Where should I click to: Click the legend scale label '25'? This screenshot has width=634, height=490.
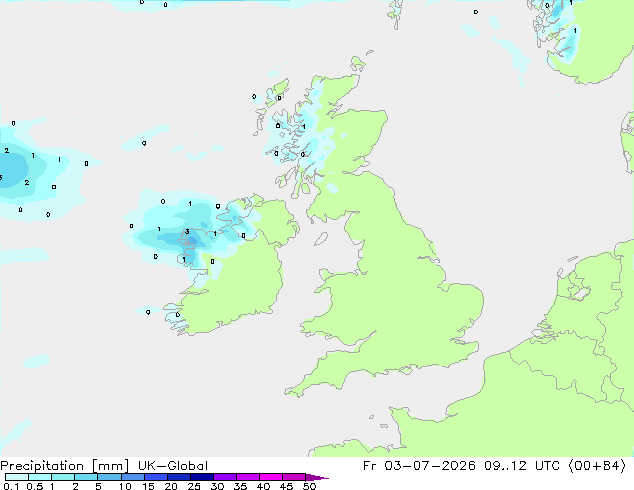(194, 486)
